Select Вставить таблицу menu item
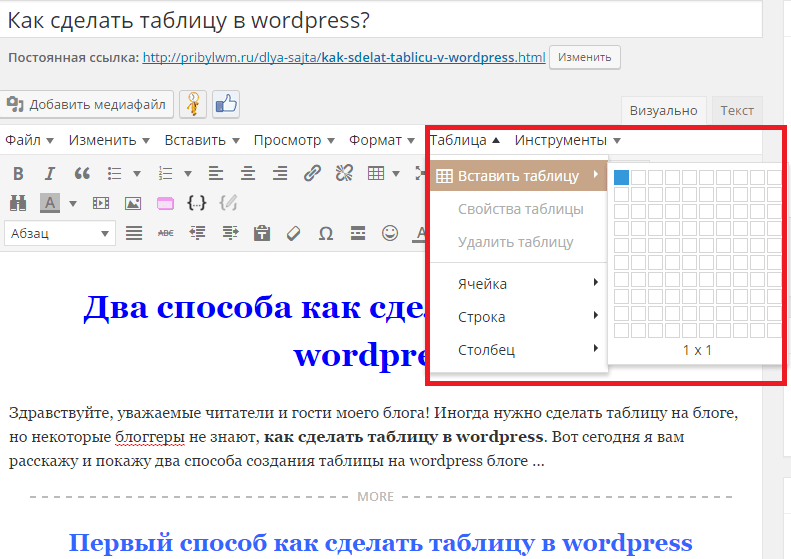The height and width of the screenshot is (559, 791). click(519, 176)
